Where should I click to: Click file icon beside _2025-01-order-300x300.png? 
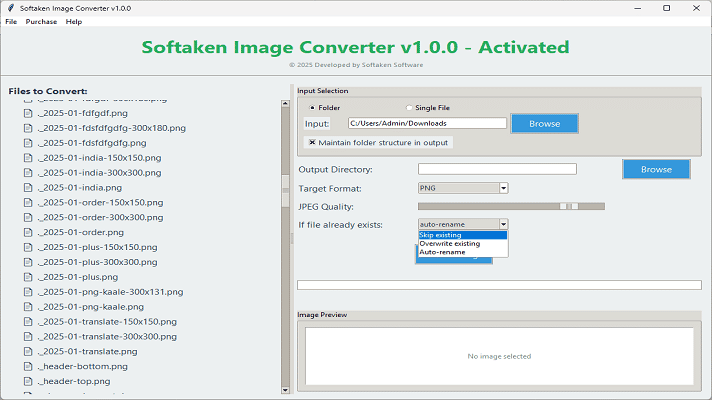tap(28, 217)
